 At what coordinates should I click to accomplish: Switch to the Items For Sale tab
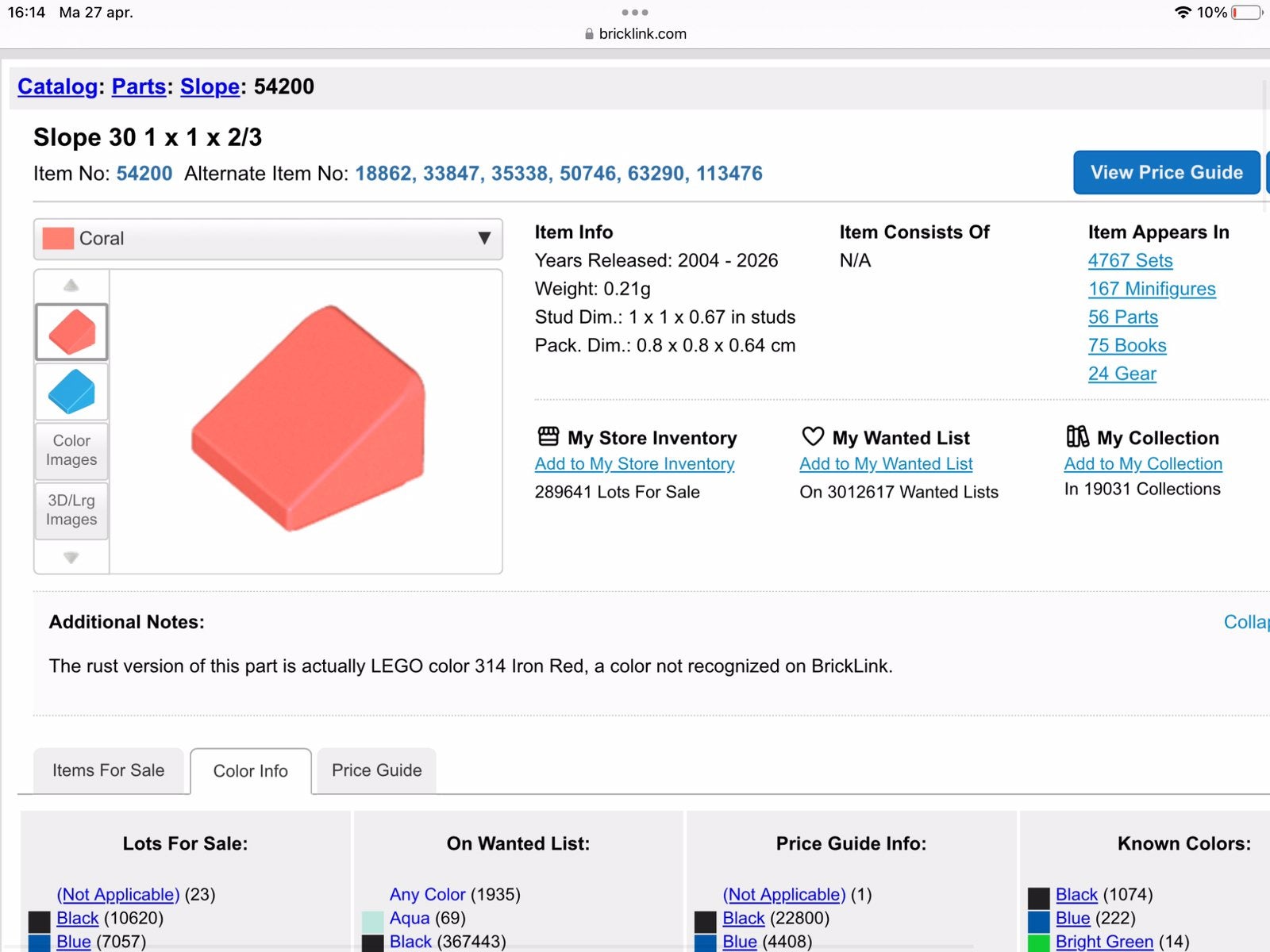click(x=108, y=770)
